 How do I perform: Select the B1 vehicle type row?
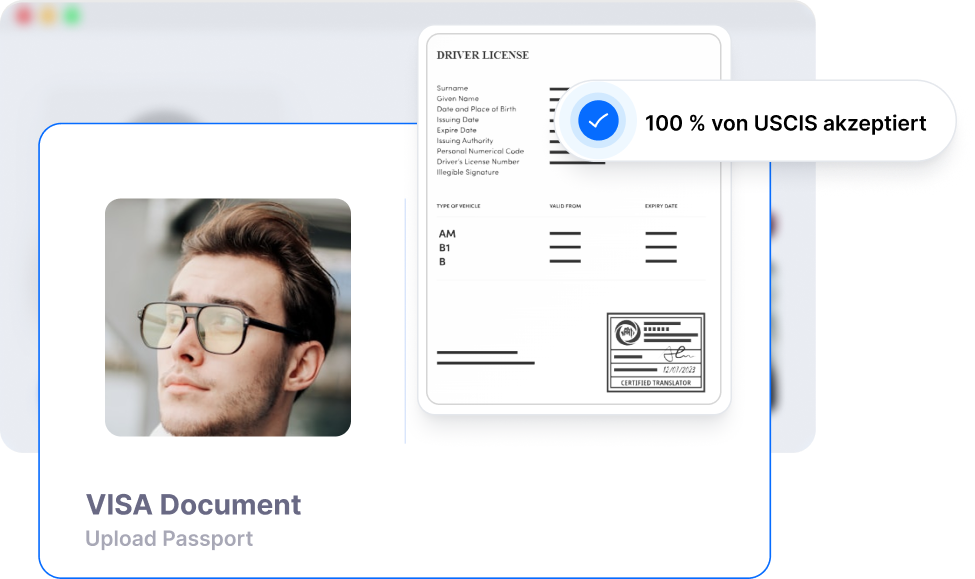point(445,247)
